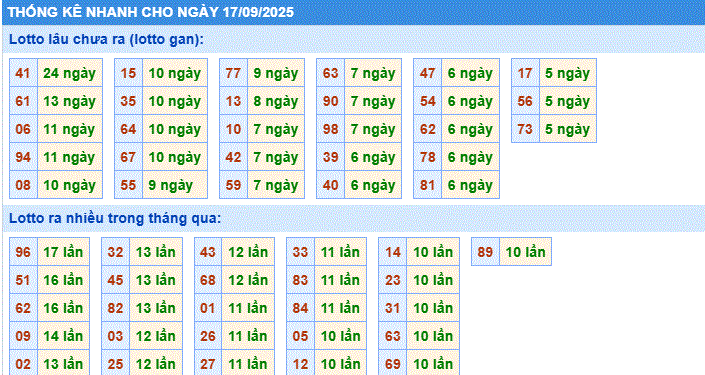This screenshot has height=375, width=705.
Task: Click the '10 ngày' cell beside number 35
Action: (175, 101)
